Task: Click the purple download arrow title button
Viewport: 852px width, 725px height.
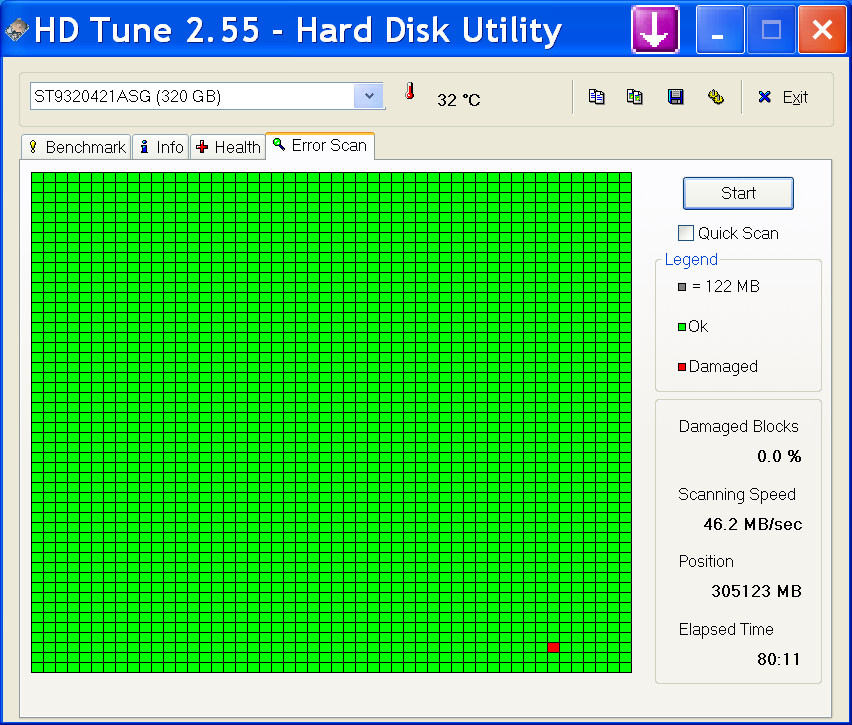Action: [655, 29]
